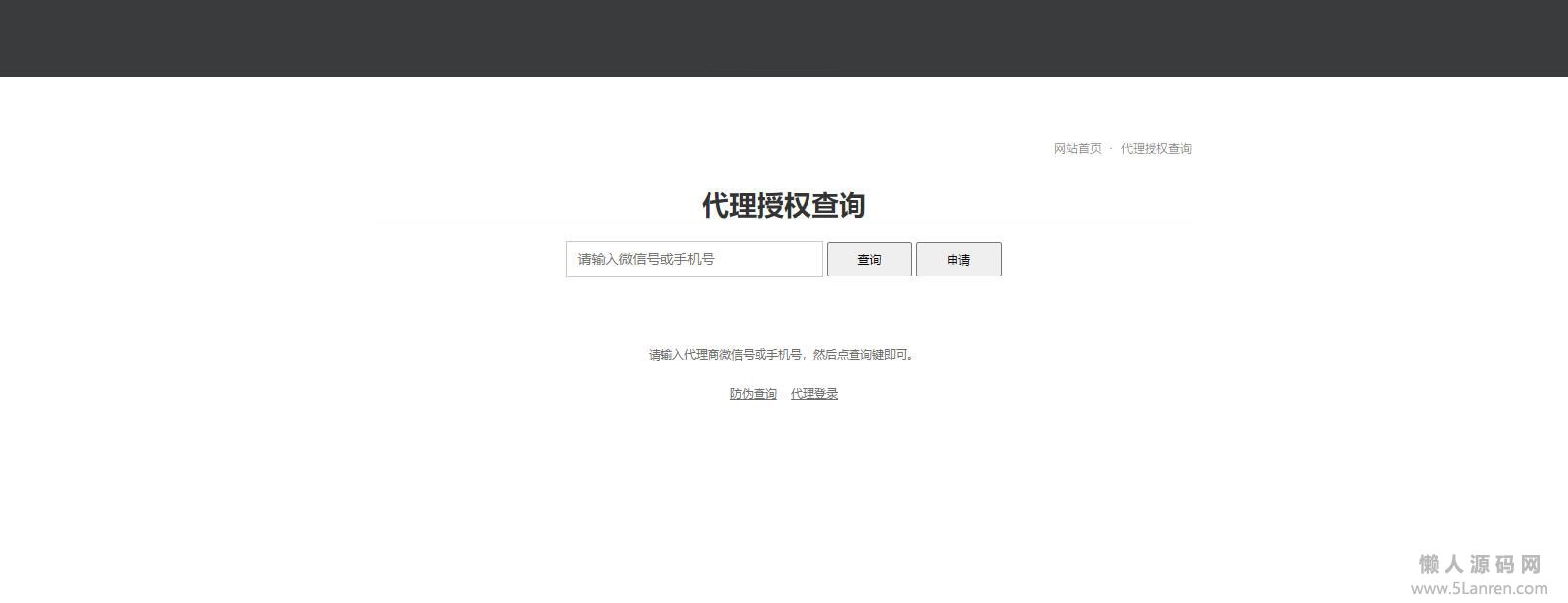Image resolution: width=1568 pixels, height=603 pixels.
Task: Focus the 请输入微信号或手机号 input field
Action: pyautogui.click(x=694, y=260)
